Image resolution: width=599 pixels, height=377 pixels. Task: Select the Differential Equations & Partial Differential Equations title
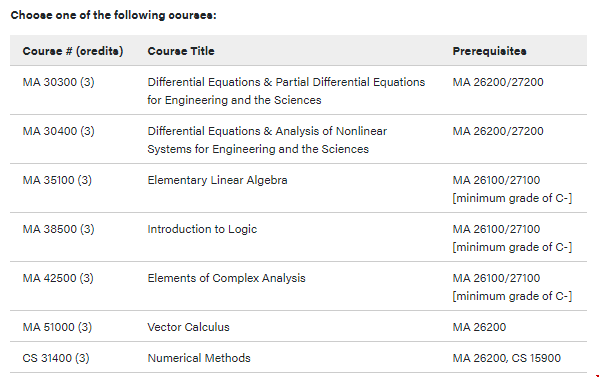tap(286, 91)
